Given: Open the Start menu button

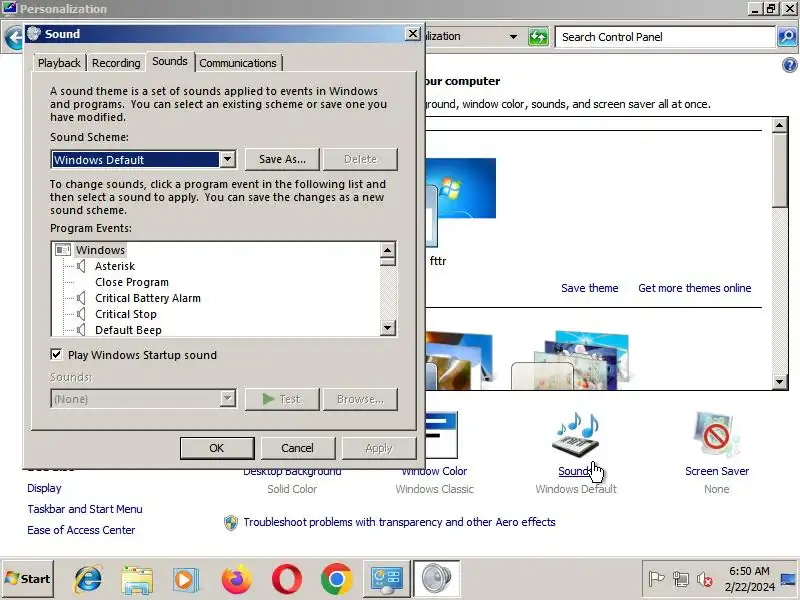Looking at the screenshot, I should tap(28, 579).
